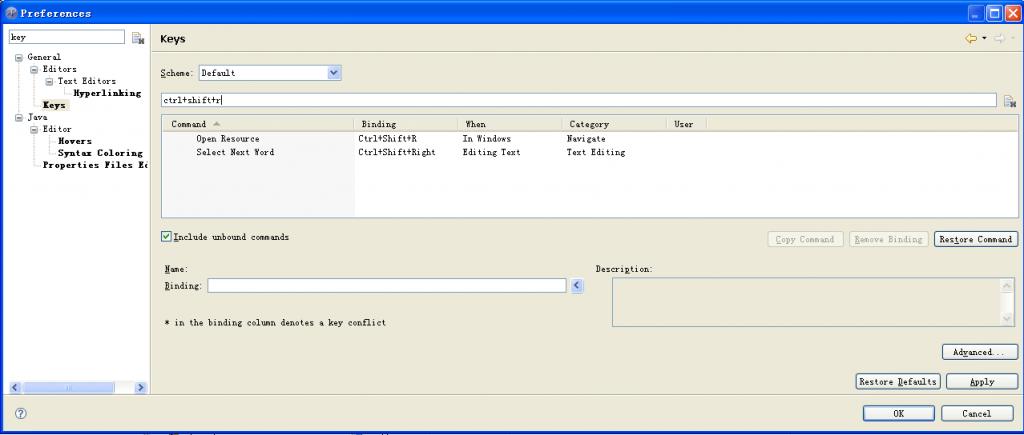Select the Open Resource command row
The height and width of the screenshot is (435, 1024).
coord(228,139)
